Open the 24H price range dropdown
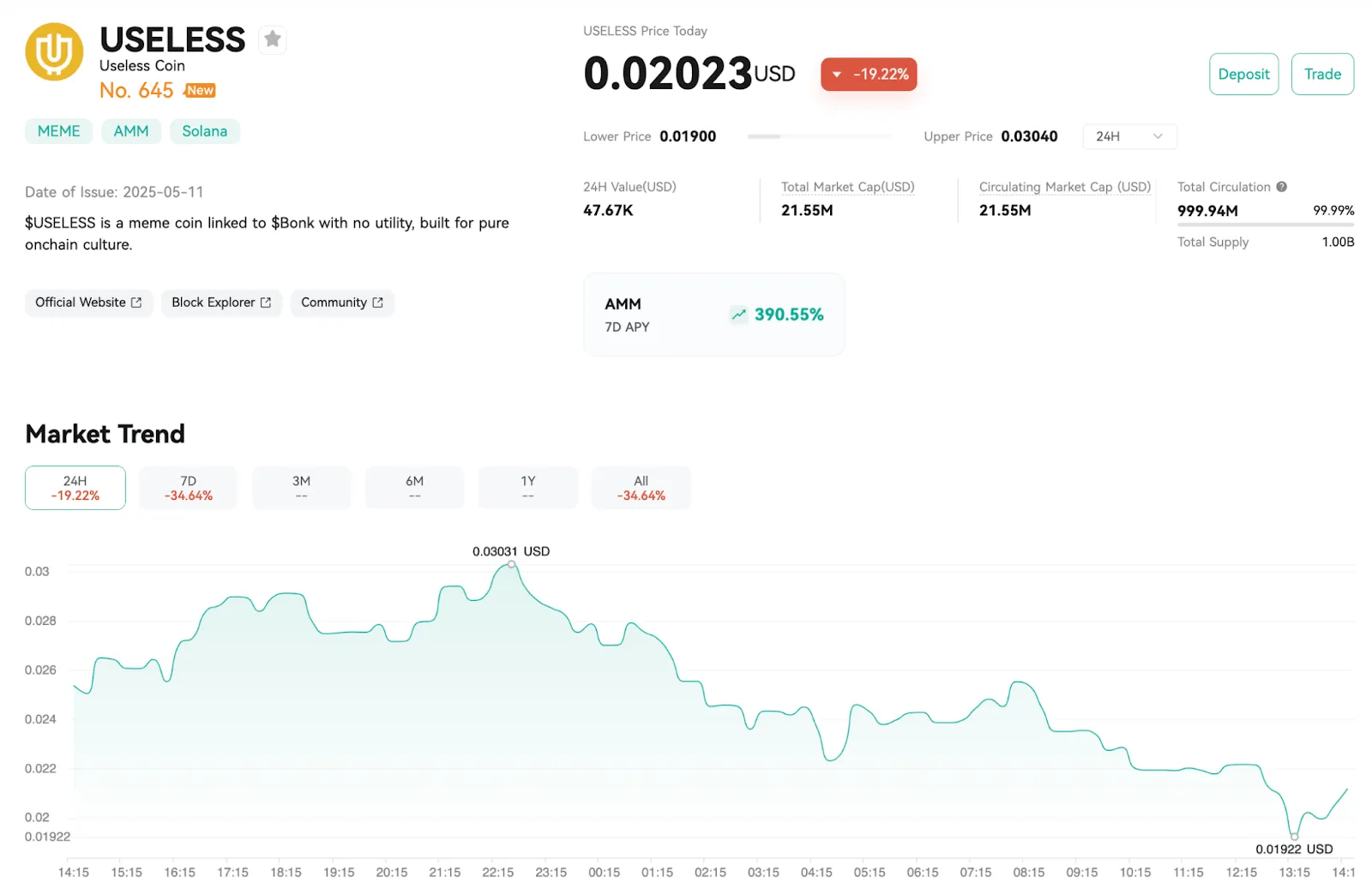The width and height of the screenshot is (1372, 883). 1129,136
